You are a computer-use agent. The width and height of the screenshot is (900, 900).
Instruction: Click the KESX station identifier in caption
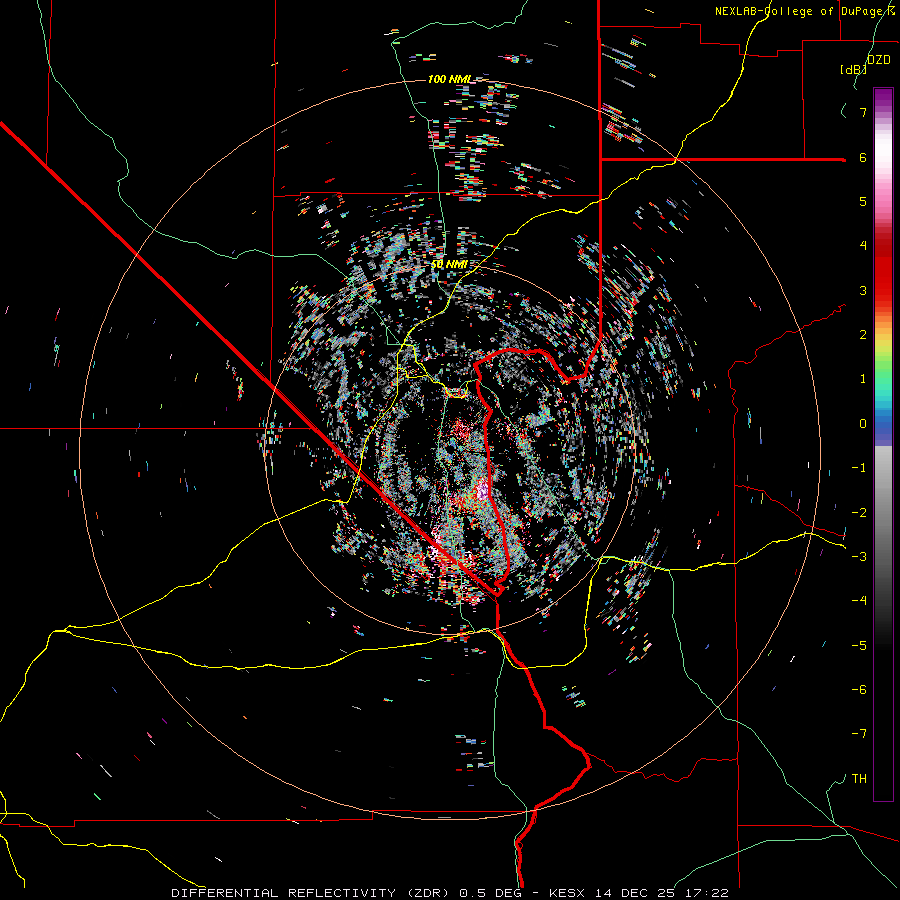[x=569, y=893]
